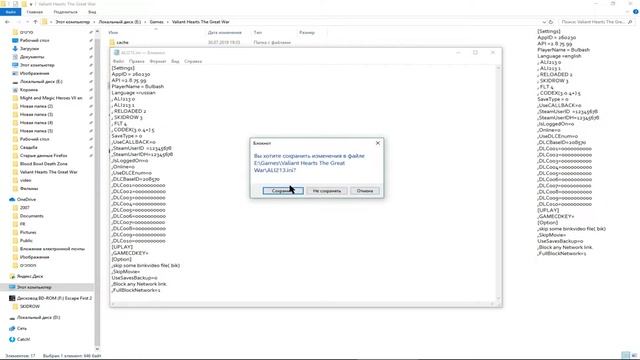The image size is (640, 360).
Task: Click Explorer's Back navigation arrow
Action: point(7,22)
